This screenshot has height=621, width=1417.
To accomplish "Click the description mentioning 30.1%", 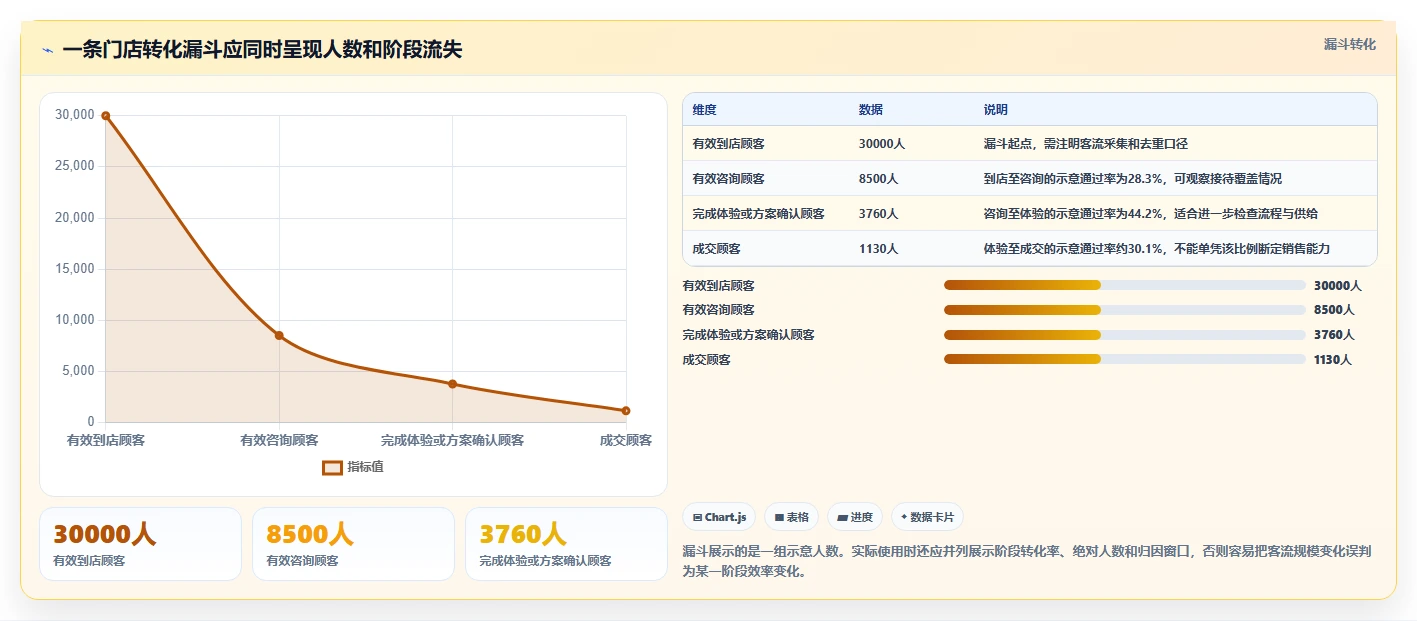I will [1175, 249].
